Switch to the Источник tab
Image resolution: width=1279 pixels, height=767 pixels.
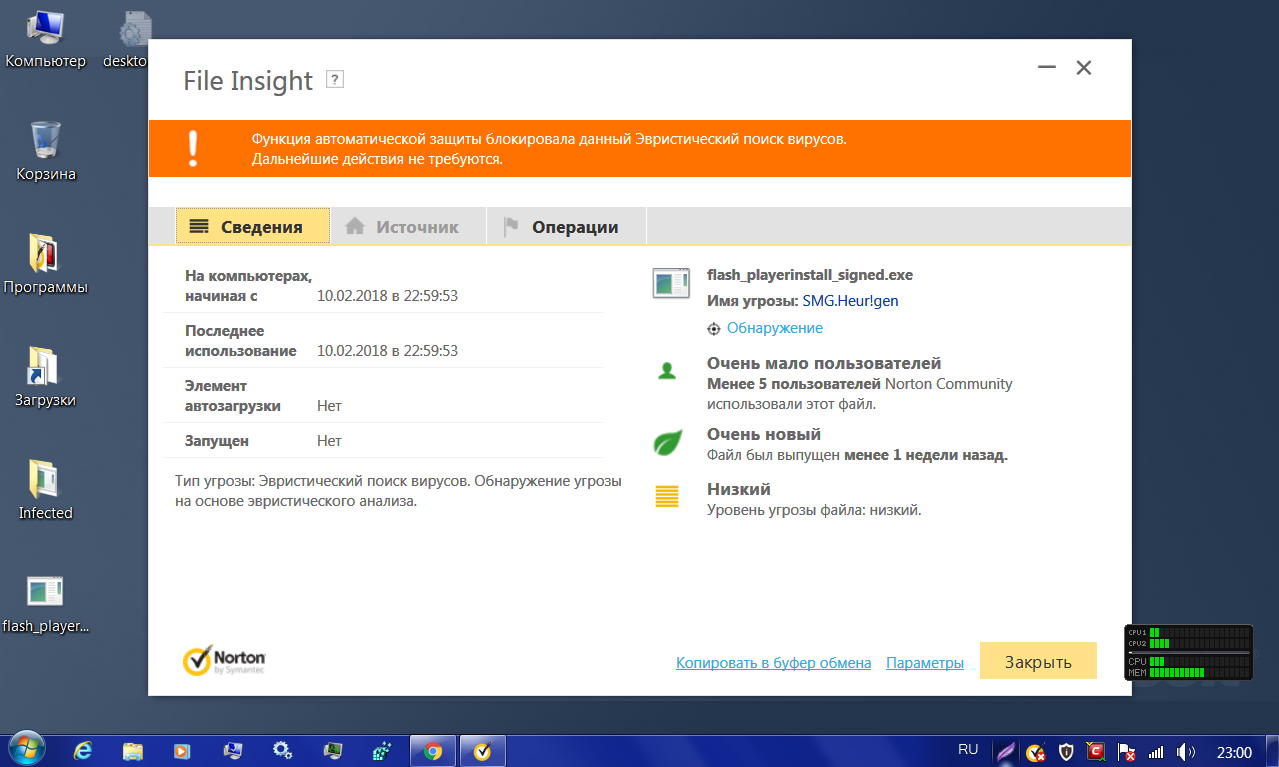pos(408,227)
